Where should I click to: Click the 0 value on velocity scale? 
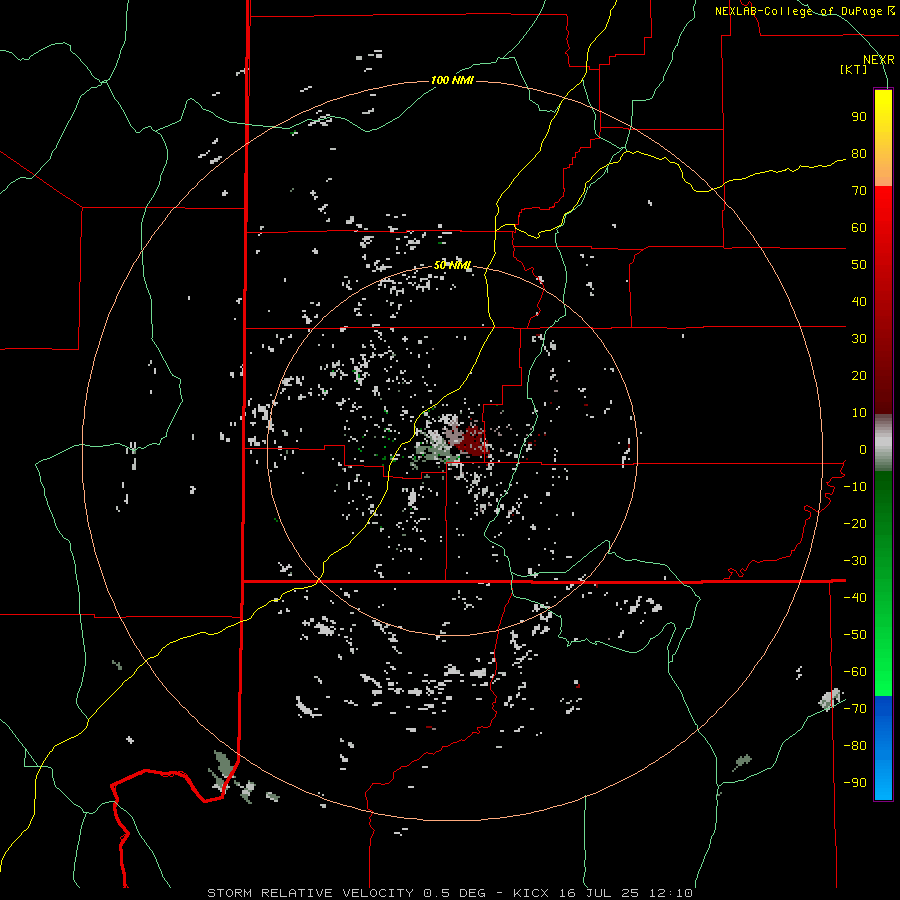tap(863, 450)
